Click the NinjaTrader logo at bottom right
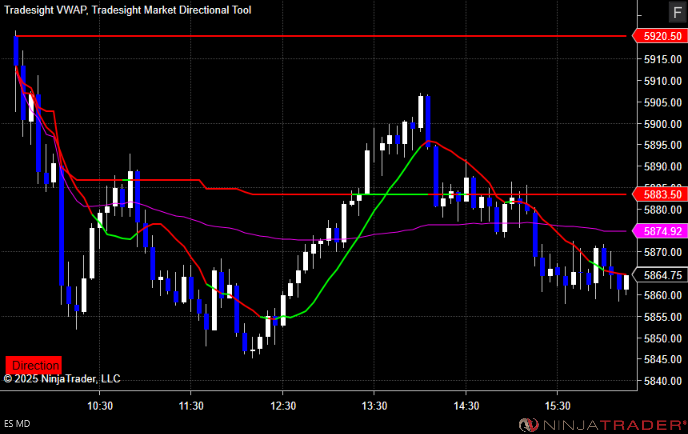688x434 pixels. coord(602,425)
